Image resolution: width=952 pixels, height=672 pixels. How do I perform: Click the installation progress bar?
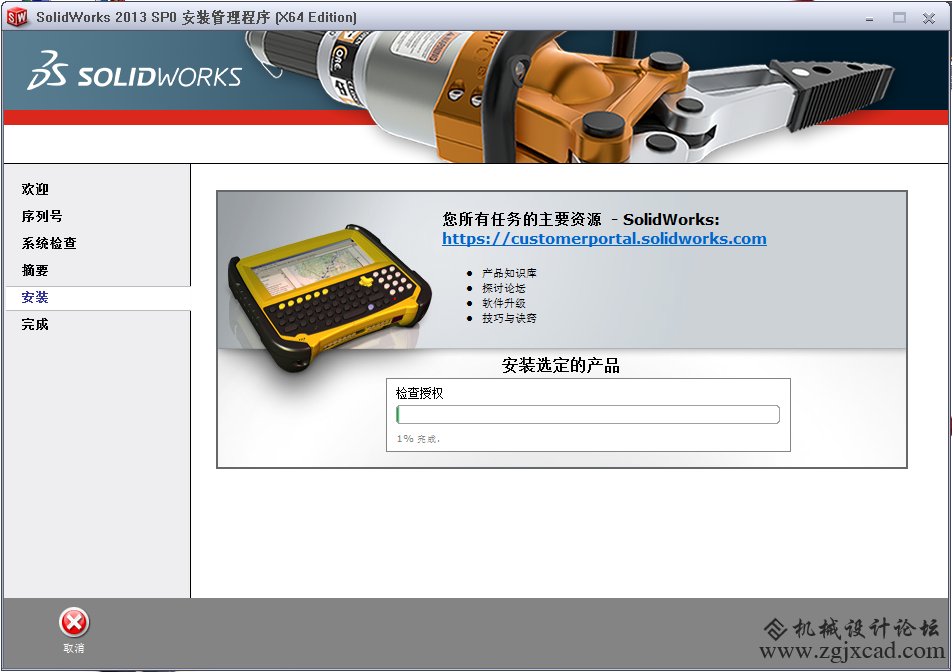(588, 415)
